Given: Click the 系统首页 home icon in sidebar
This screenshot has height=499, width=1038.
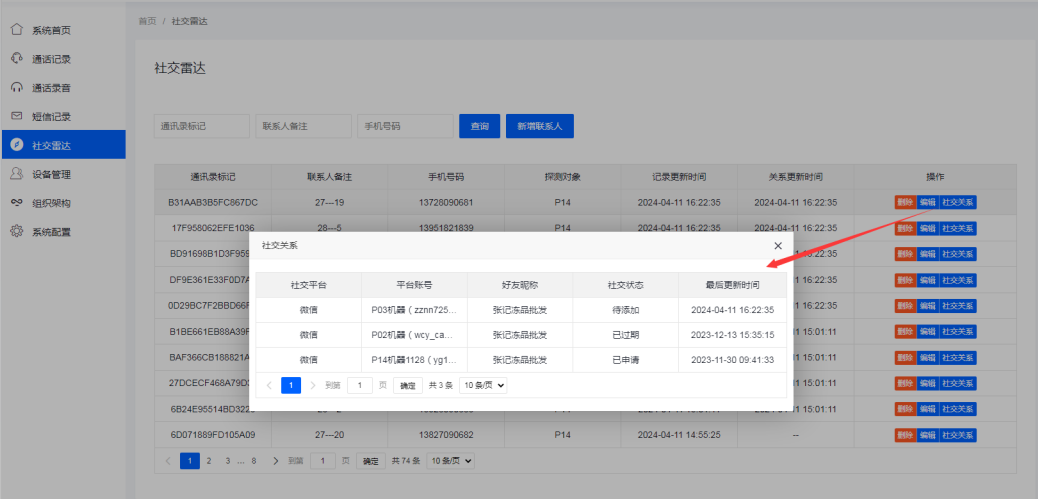Looking at the screenshot, I should click(x=17, y=30).
